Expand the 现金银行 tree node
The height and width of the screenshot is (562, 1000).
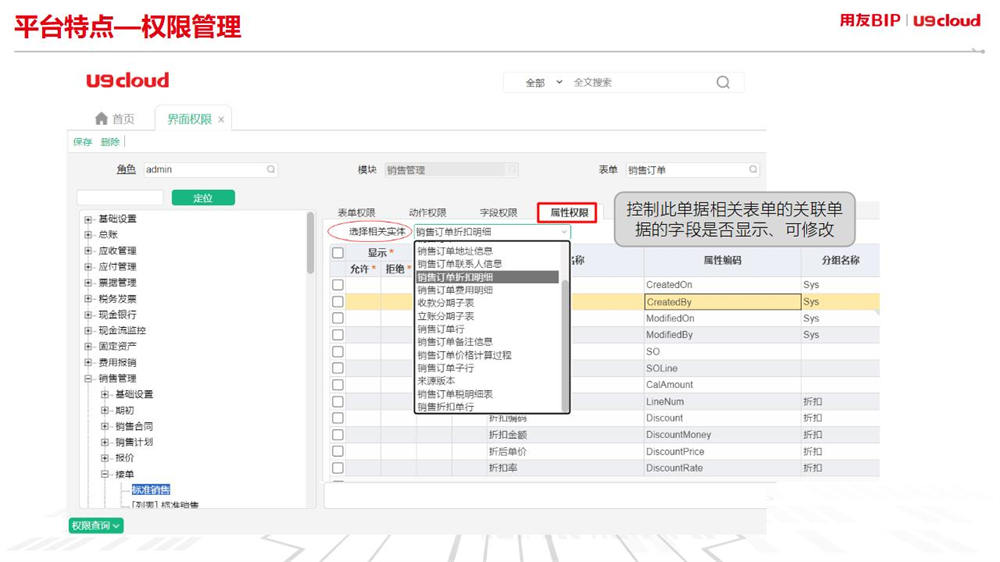tap(88, 314)
